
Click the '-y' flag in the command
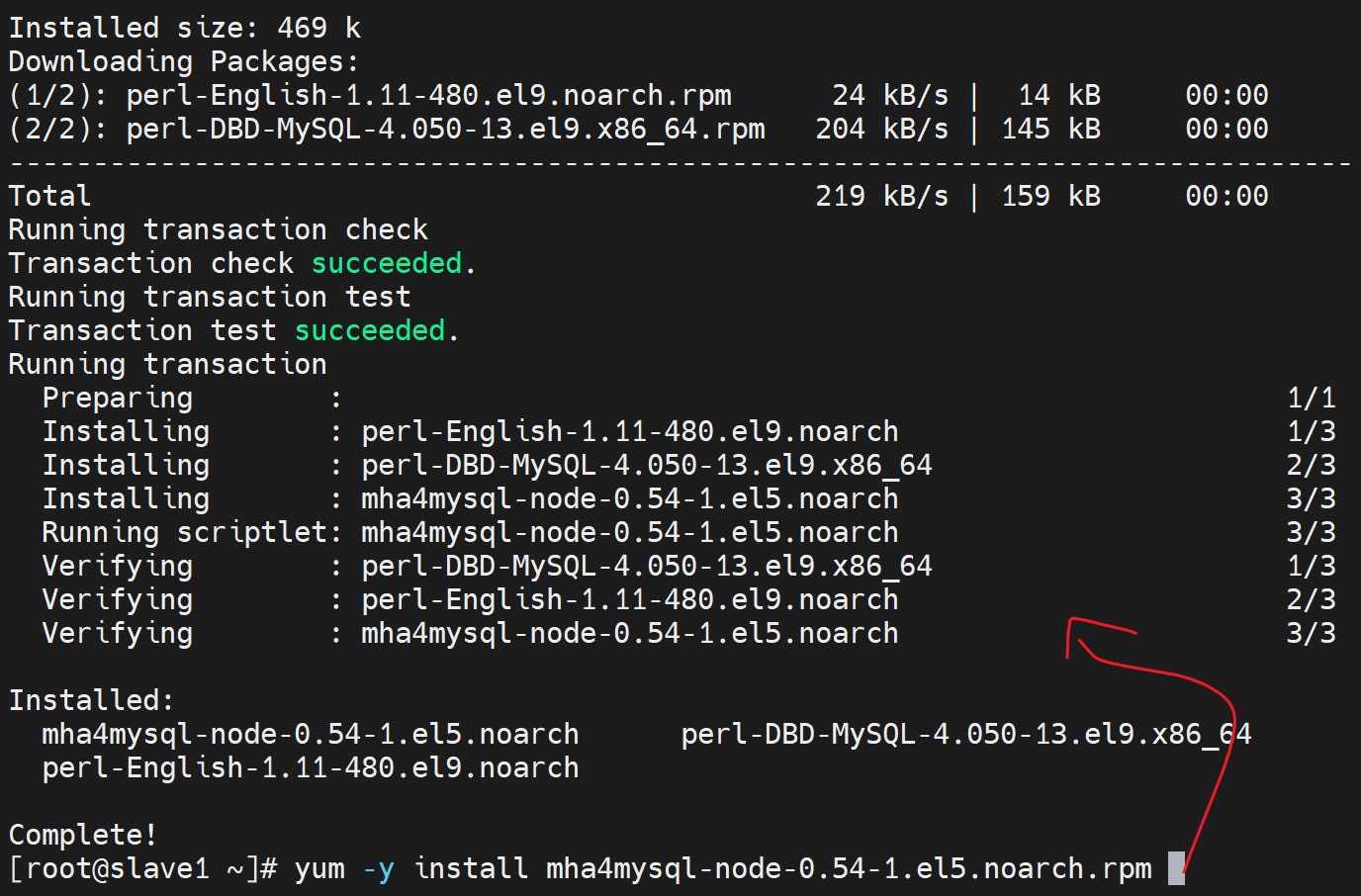pyautogui.click(x=378, y=869)
